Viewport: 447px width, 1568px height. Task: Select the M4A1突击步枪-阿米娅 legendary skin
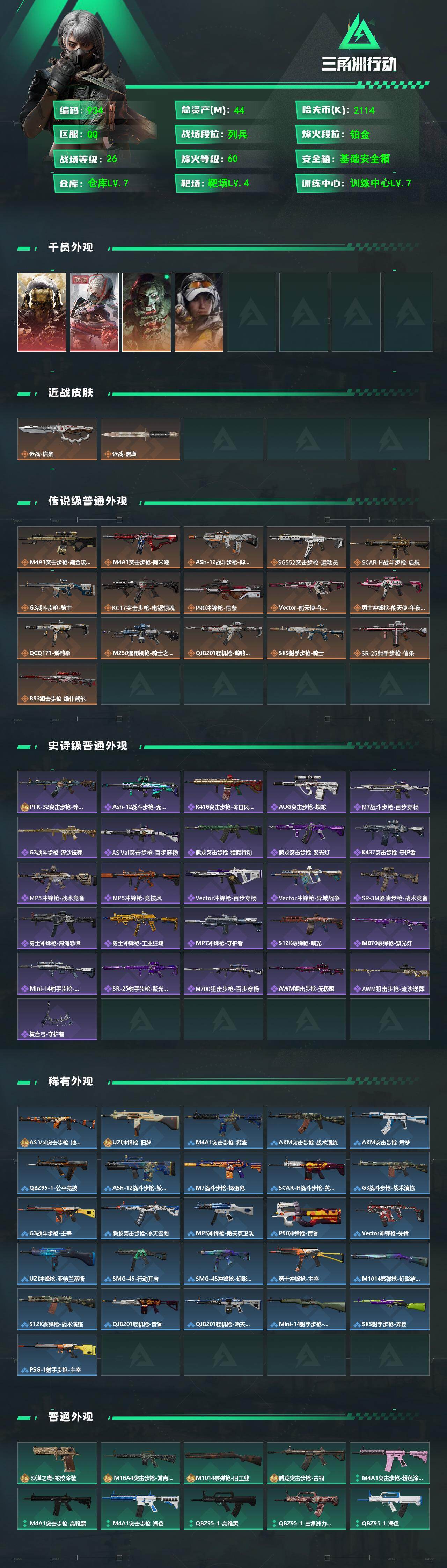coord(140,547)
